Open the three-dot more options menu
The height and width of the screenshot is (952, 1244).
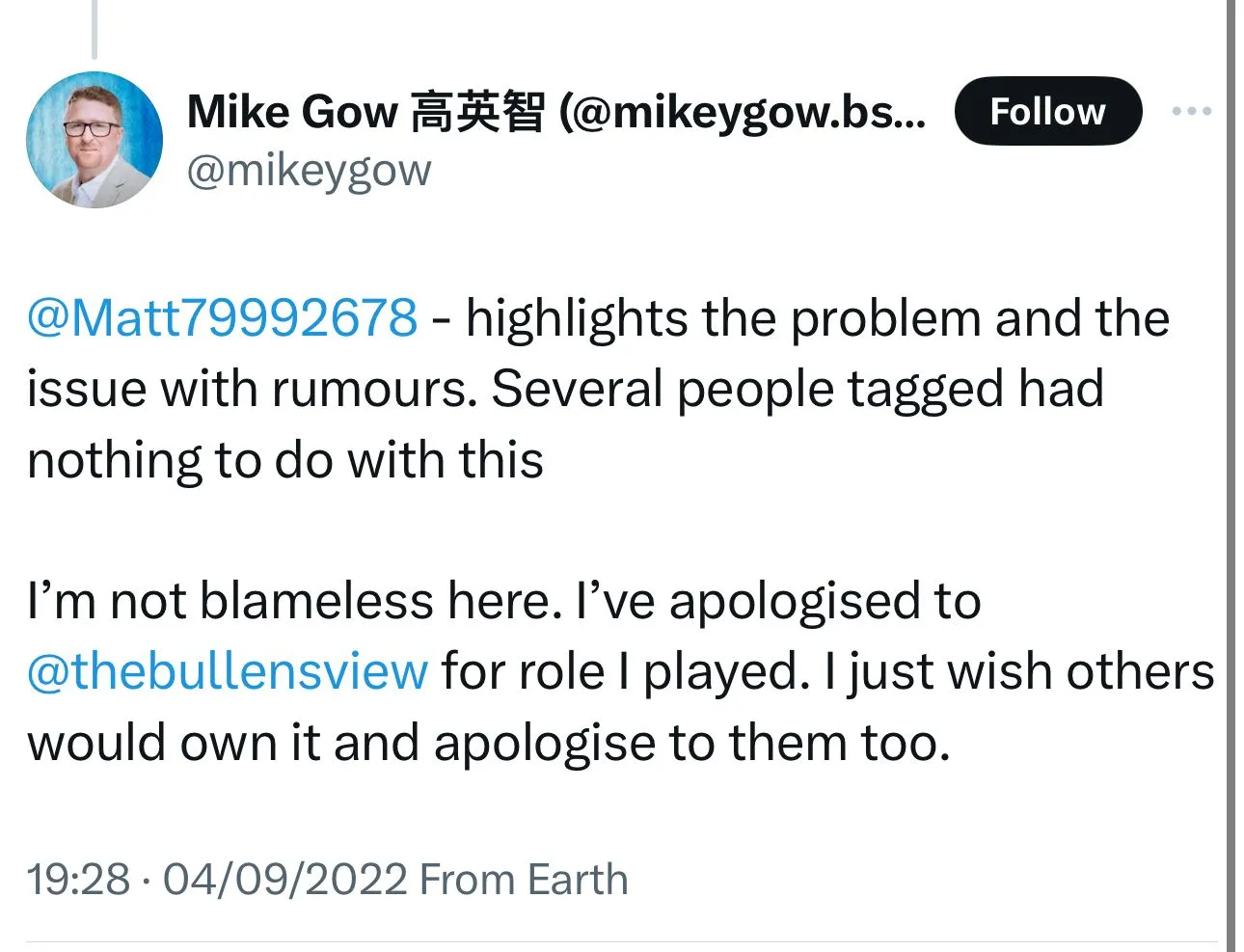pos(1191,112)
